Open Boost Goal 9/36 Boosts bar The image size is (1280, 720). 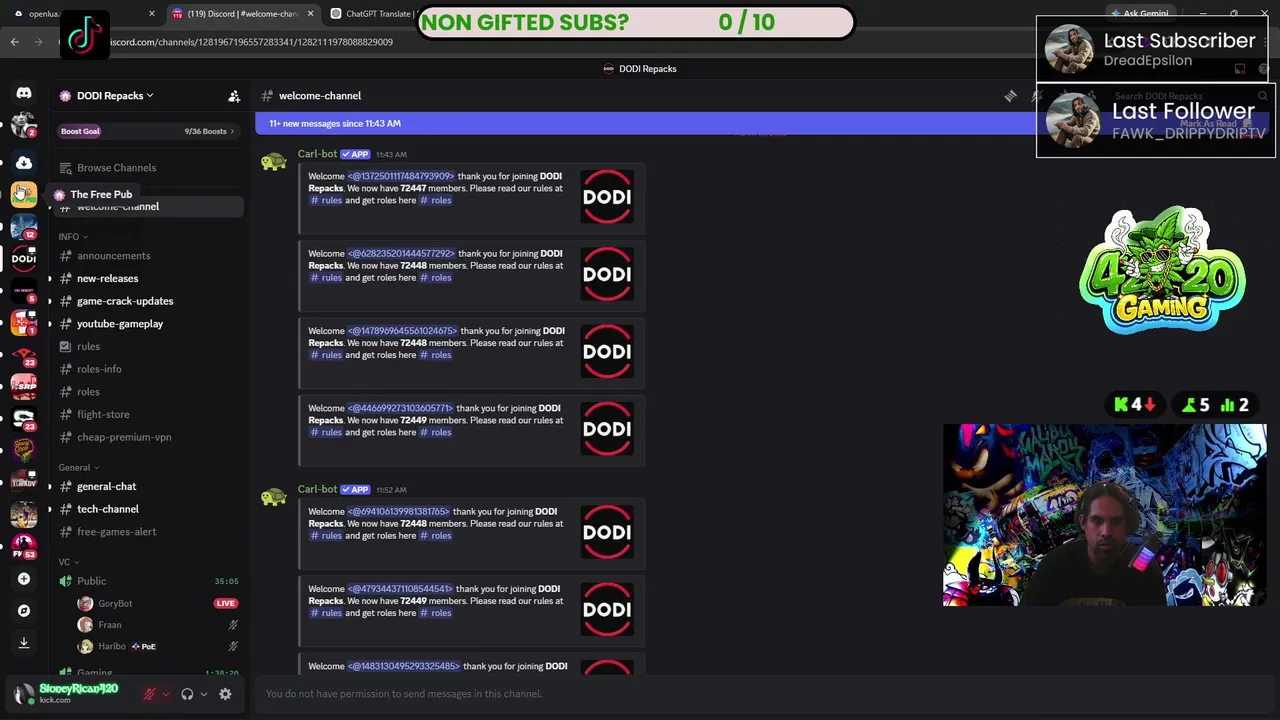point(148,131)
